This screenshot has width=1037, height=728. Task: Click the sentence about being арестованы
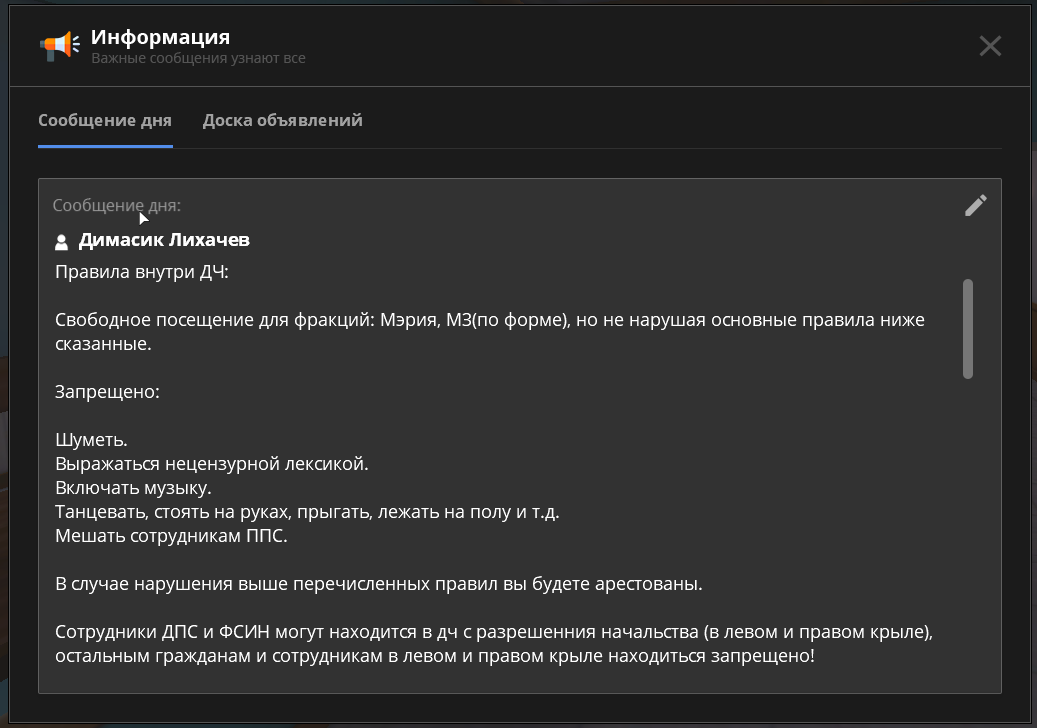378,584
